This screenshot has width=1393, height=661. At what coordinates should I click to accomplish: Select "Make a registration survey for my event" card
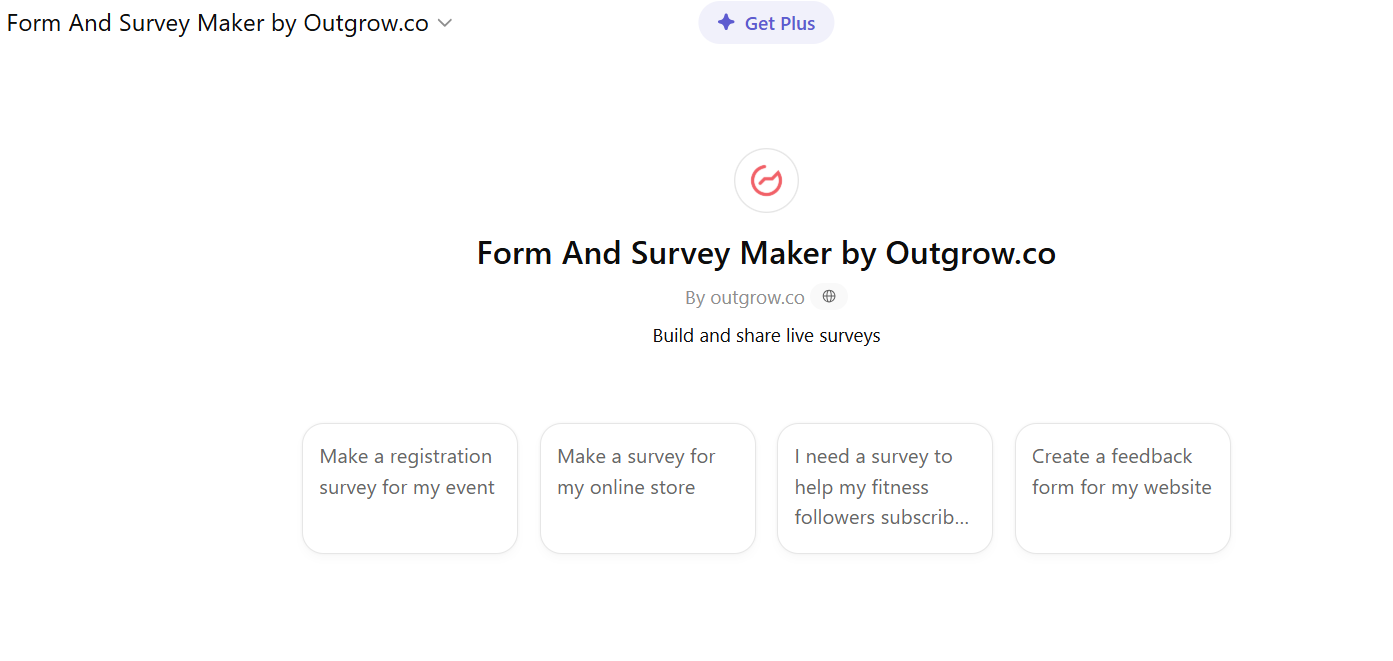coord(410,488)
